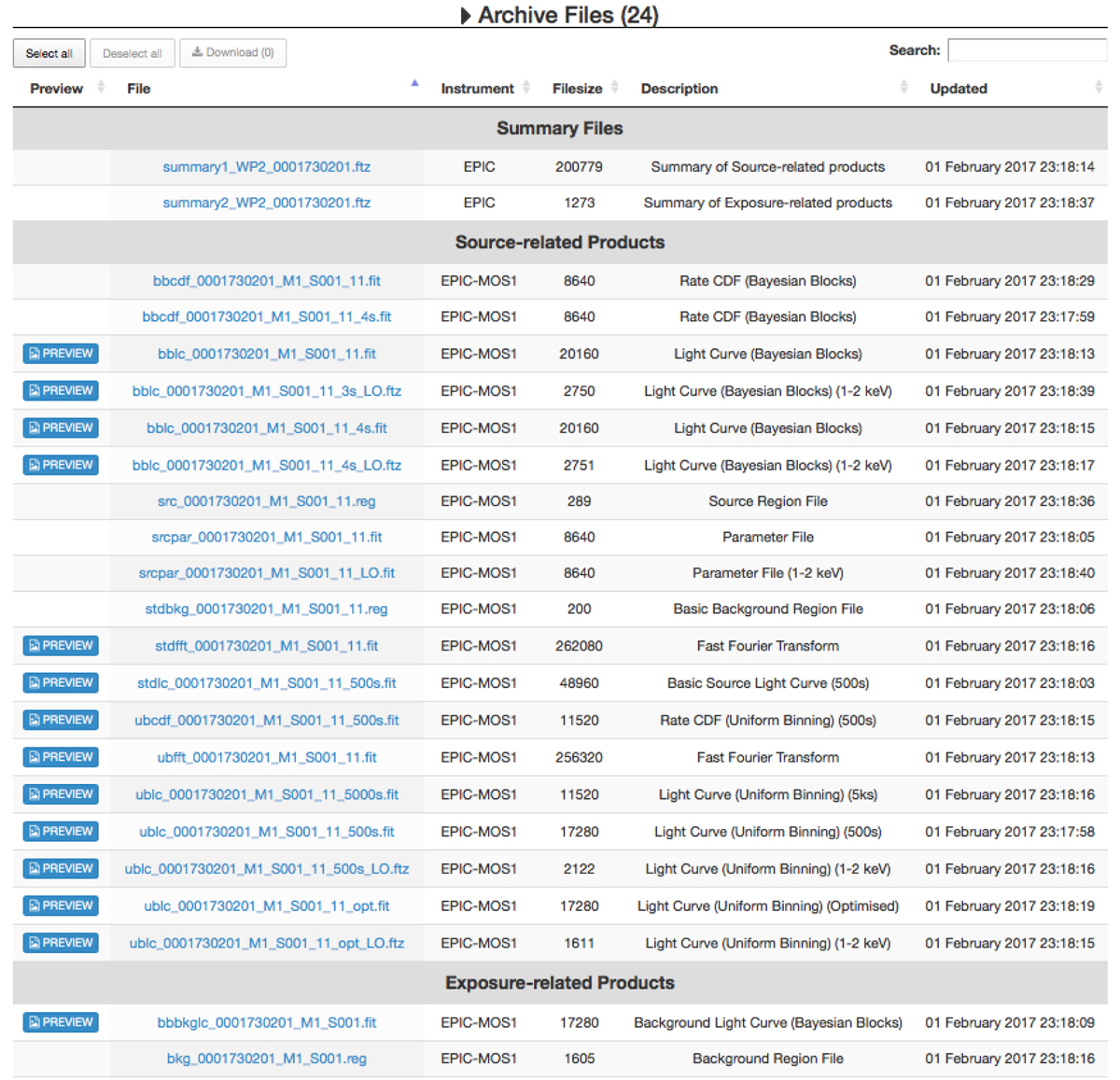Open stdfft_0001730201_M1_S001_11.fit link
The width and height of the screenshot is (1120, 1080).
pyautogui.click(x=267, y=646)
